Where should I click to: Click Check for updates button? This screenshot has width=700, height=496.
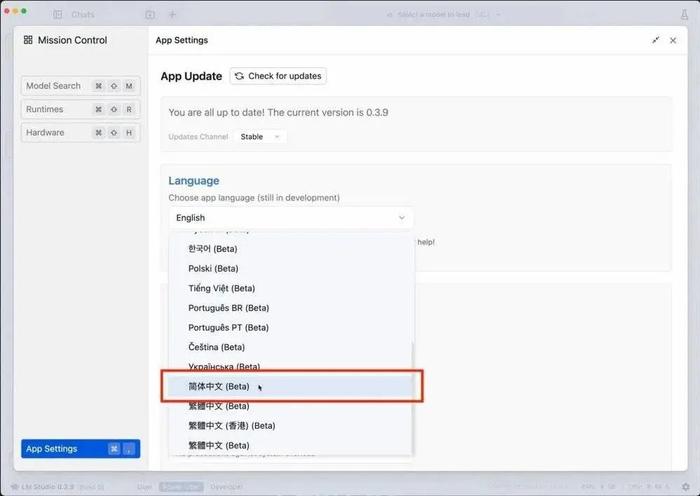278,76
